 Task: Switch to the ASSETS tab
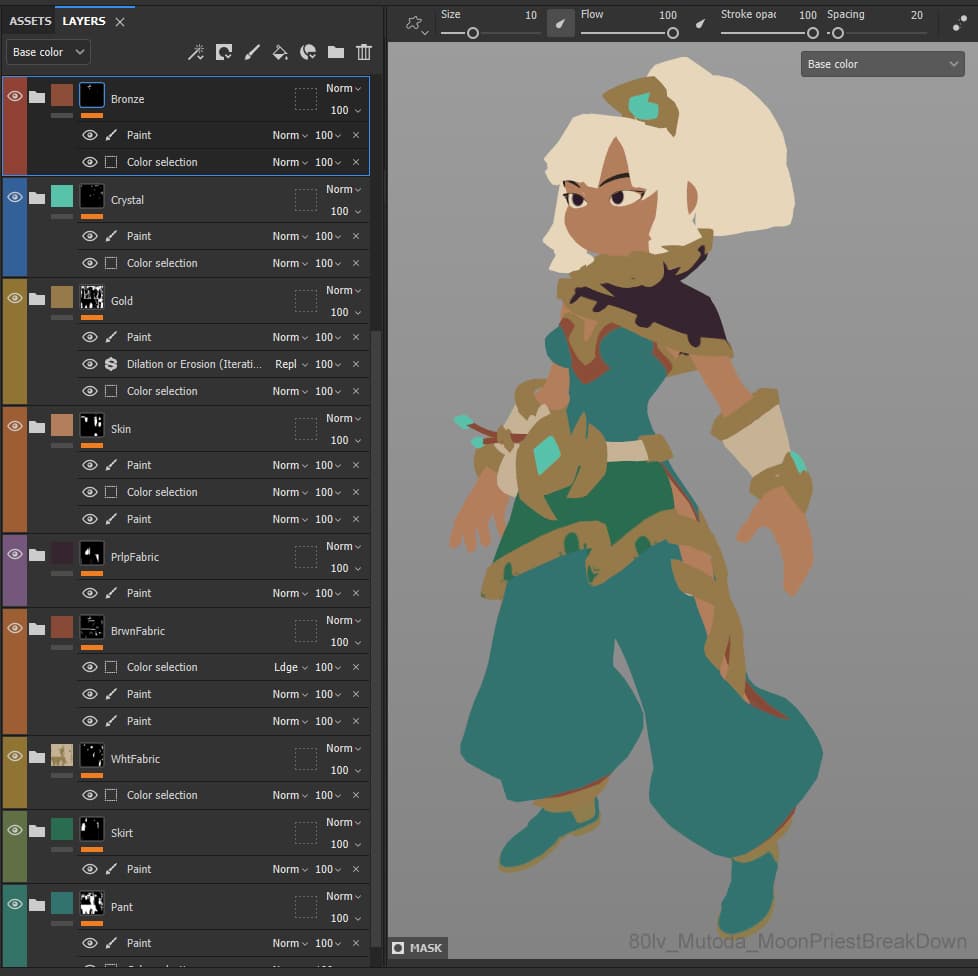(x=30, y=21)
